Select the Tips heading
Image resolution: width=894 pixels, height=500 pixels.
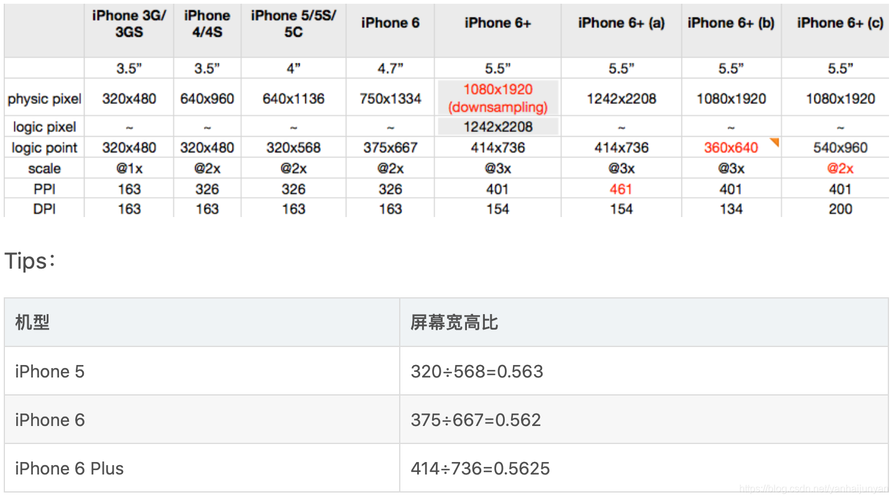[30, 261]
